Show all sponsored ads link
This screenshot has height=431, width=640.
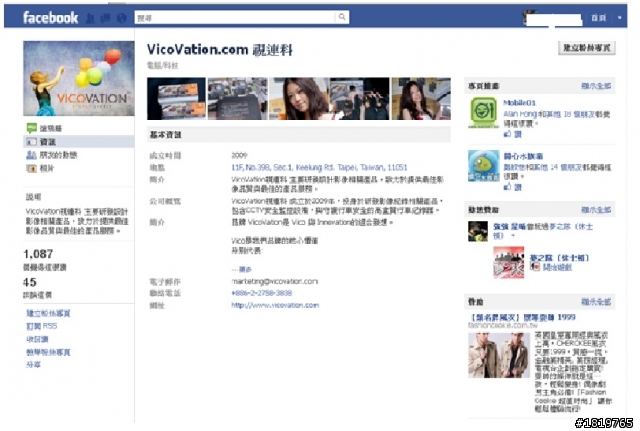596,302
